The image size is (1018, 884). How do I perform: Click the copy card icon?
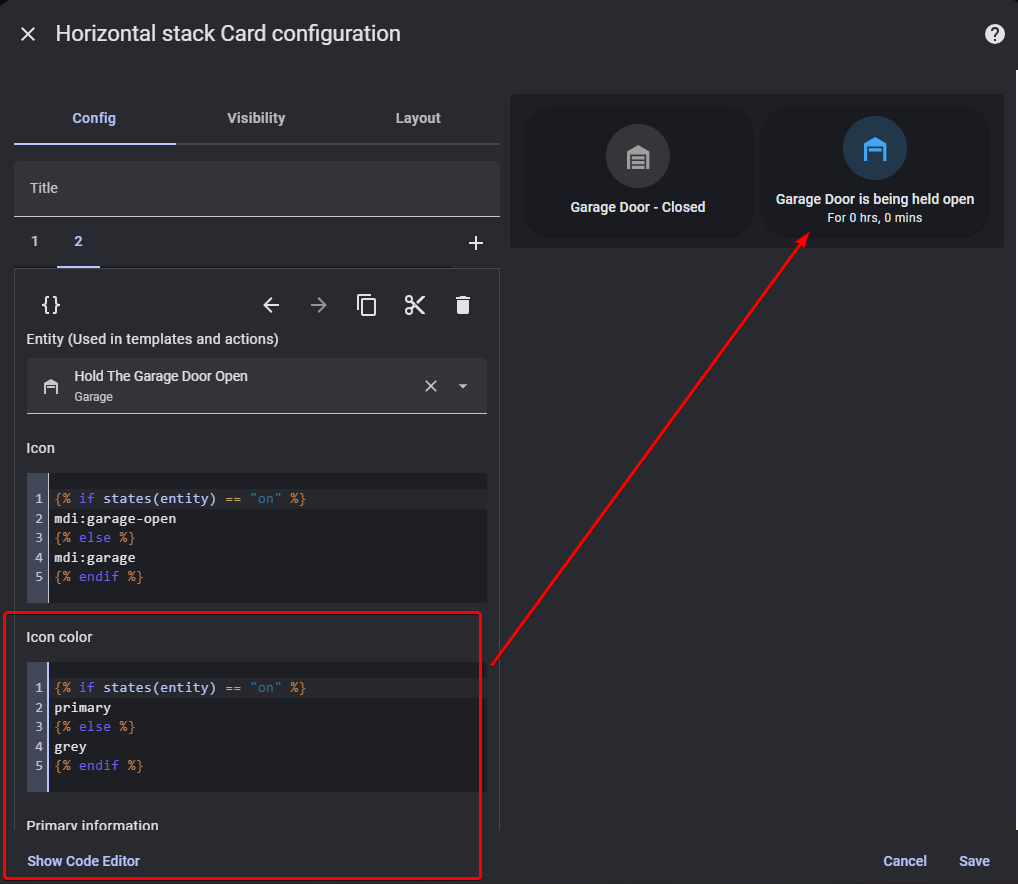click(367, 305)
